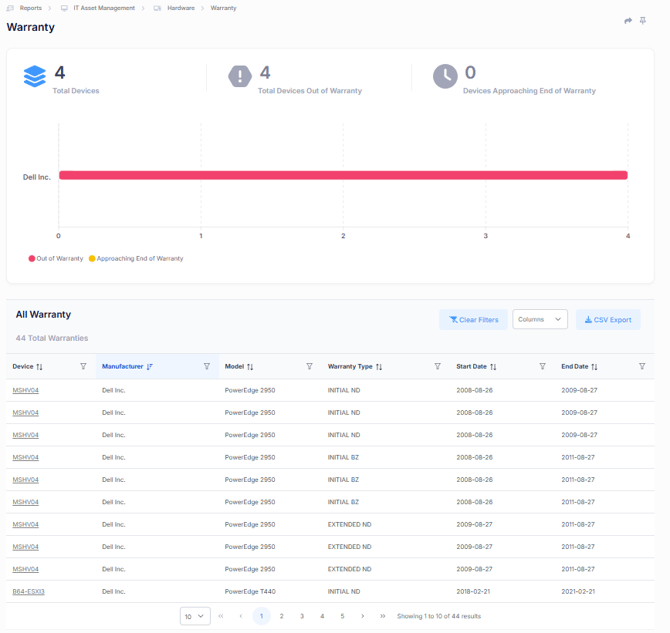
Task: Sort table by Manufacturer column
Action: (x=127, y=367)
